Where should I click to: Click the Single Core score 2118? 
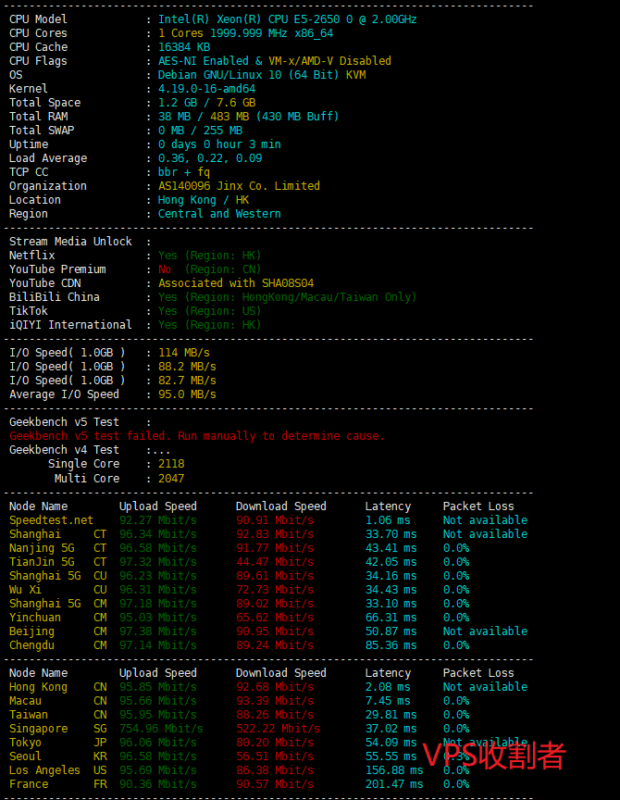(171, 464)
